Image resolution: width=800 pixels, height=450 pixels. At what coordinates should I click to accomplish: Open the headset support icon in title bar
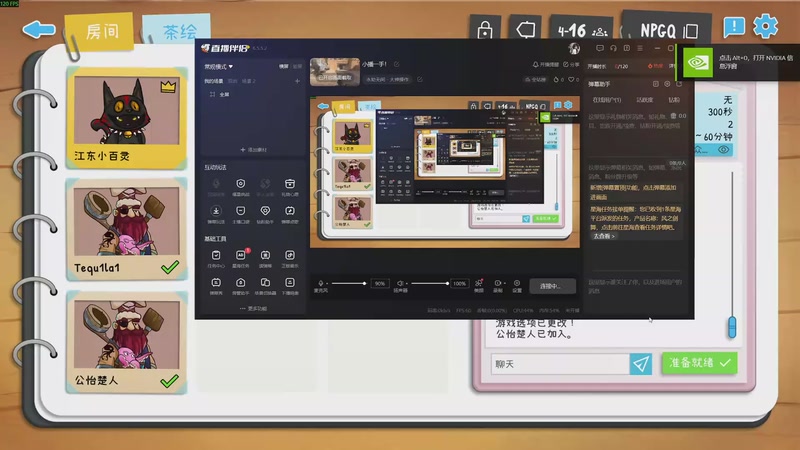coord(613,48)
